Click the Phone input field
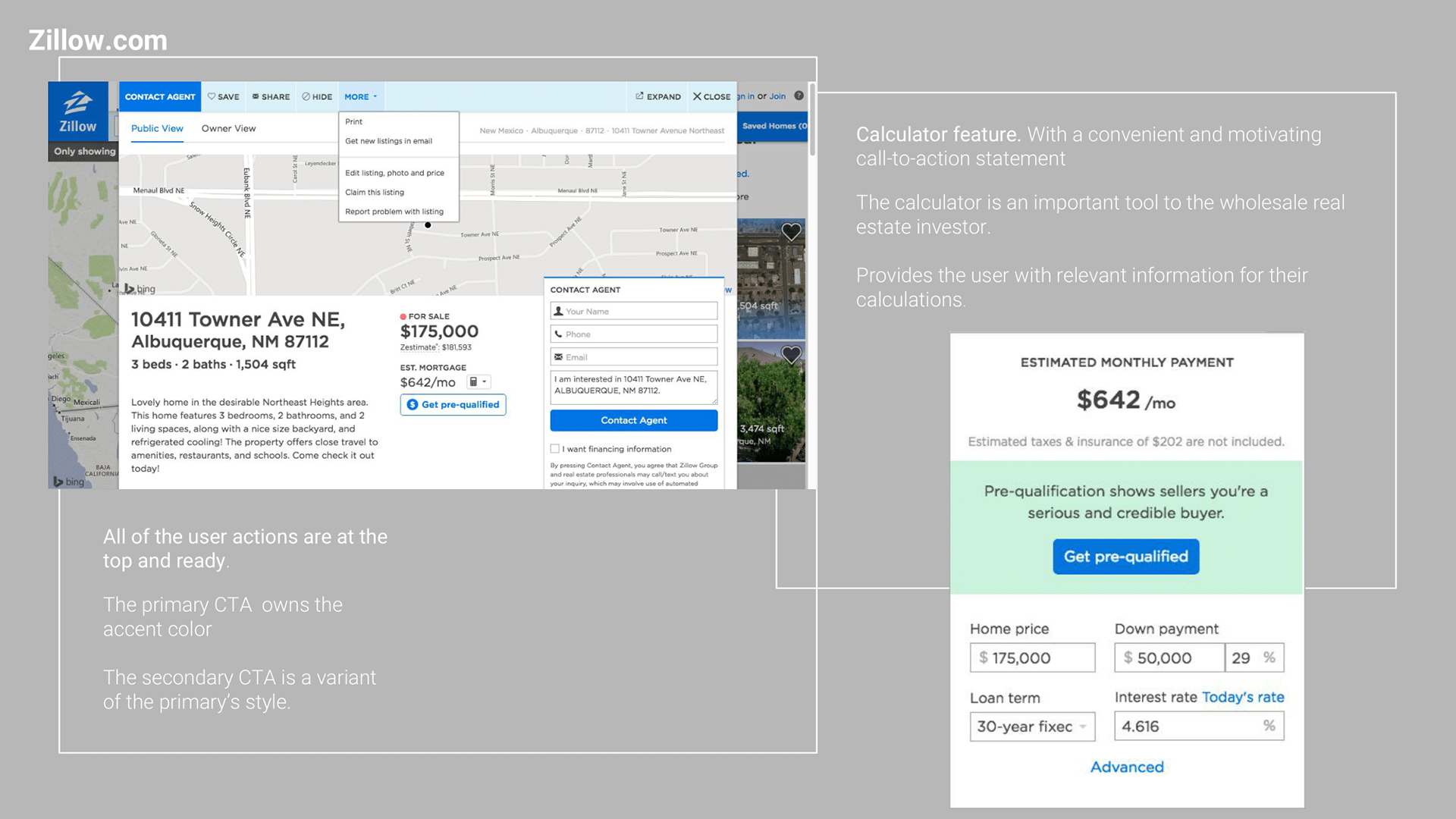The width and height of the screenshot is (1456, 819). [633, 334]
